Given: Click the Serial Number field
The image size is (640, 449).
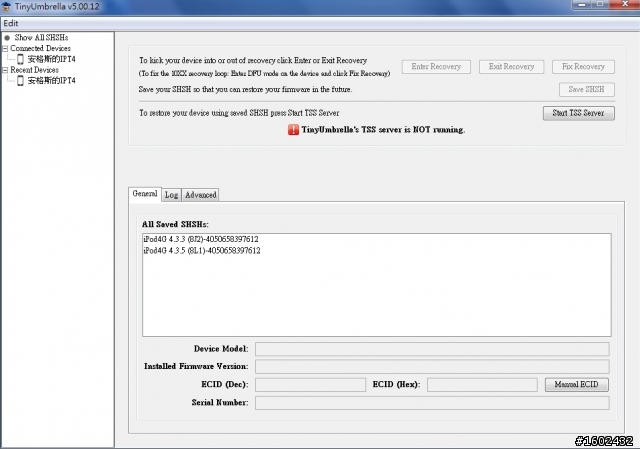Looking at the screenshot, I should click(x=432, y=403).
